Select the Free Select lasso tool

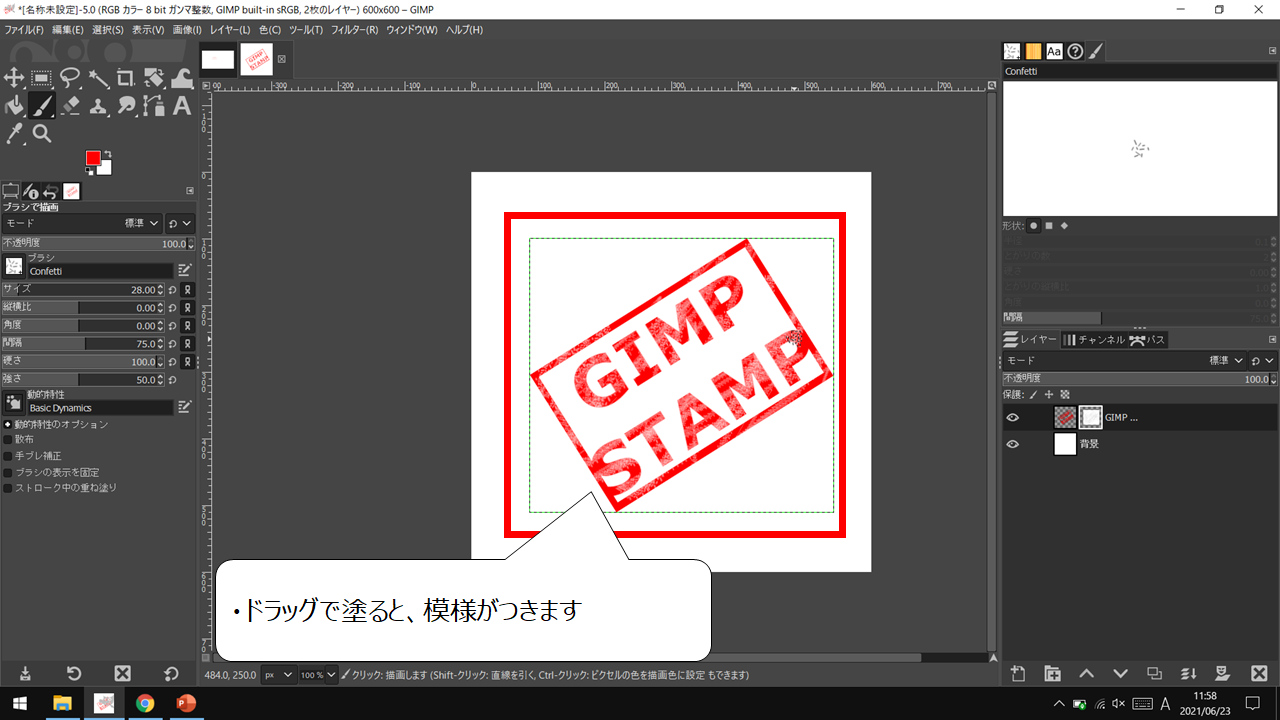(70, 78)
